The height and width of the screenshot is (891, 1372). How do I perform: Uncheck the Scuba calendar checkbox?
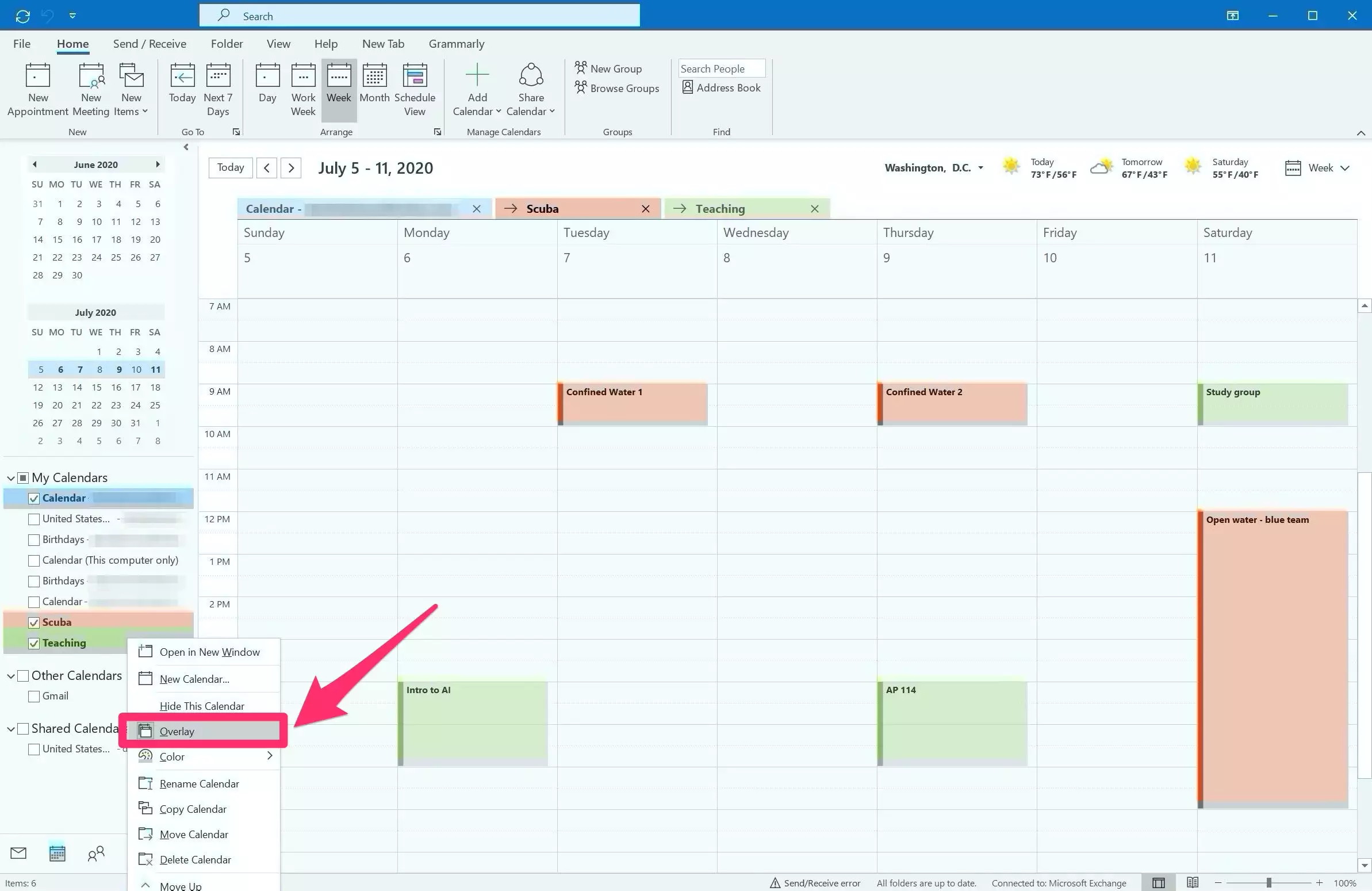point(34,622)
